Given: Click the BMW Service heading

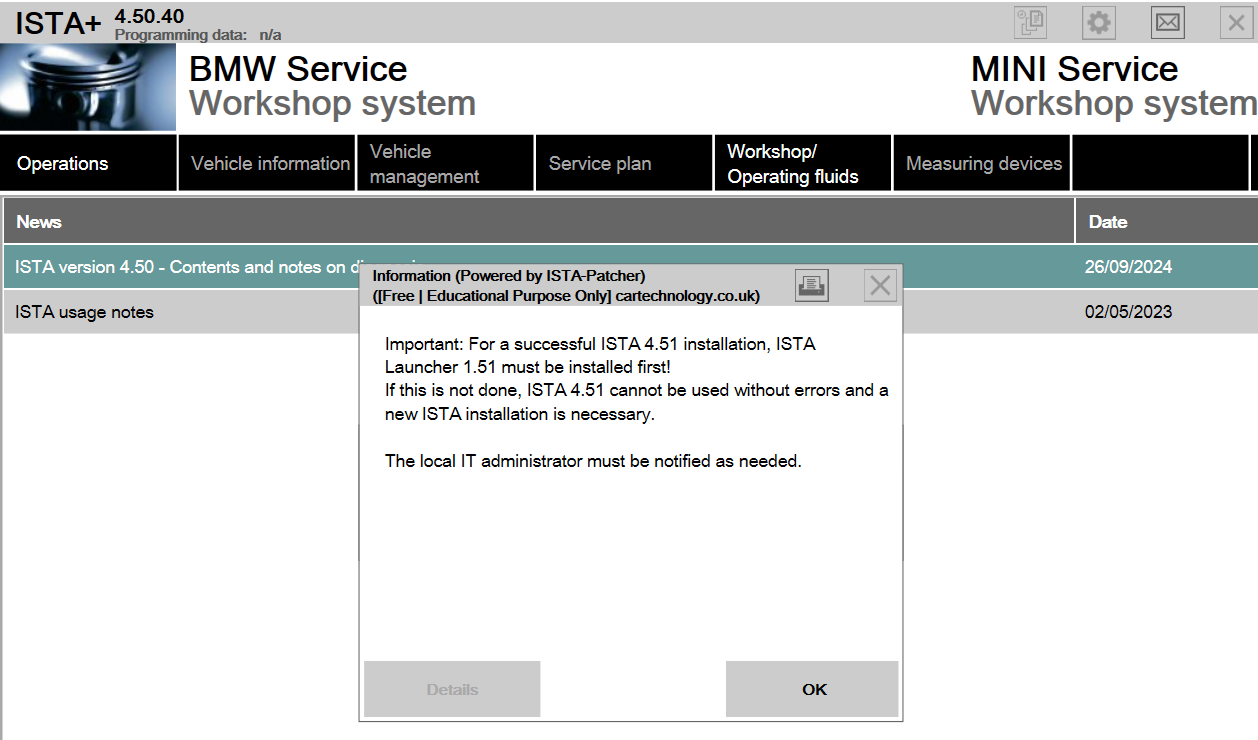Looking at the screenshot, I should click(x=298, y=69).
